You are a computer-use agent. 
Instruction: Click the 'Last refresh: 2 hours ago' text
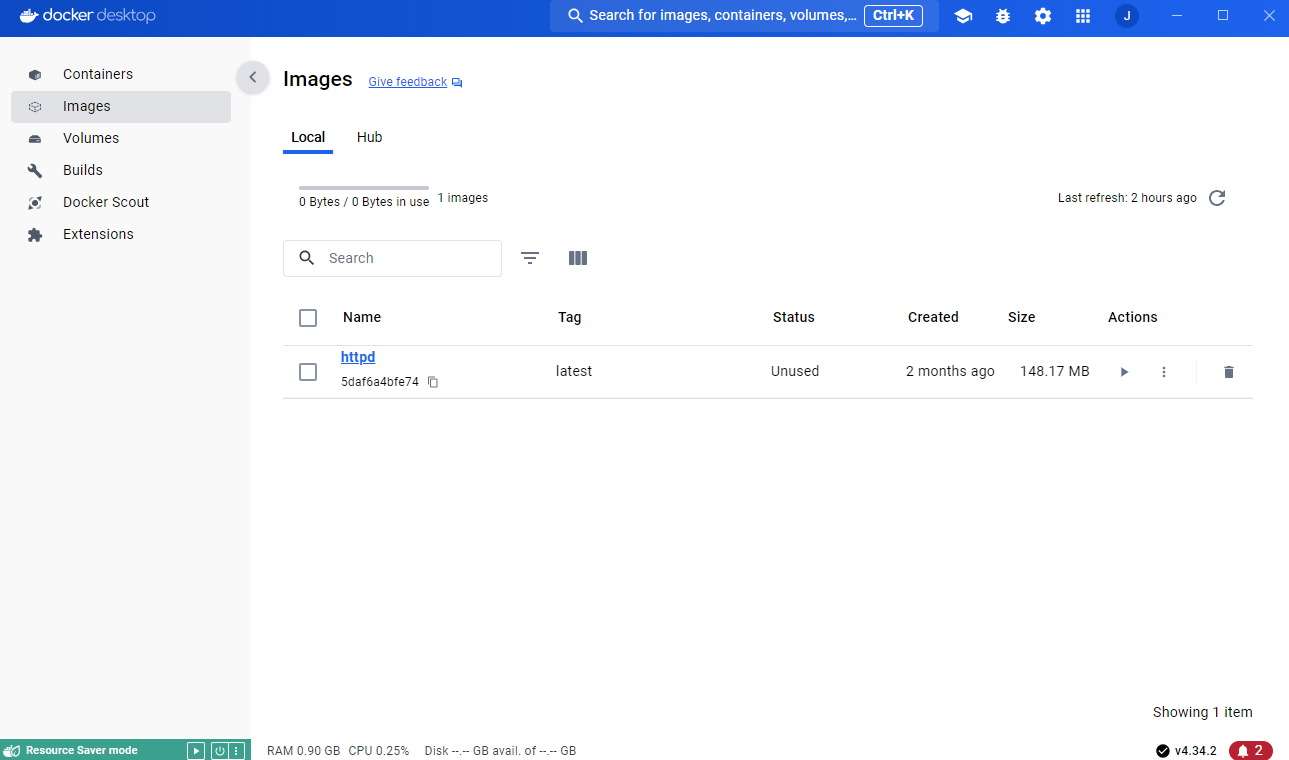(1127, 198)
